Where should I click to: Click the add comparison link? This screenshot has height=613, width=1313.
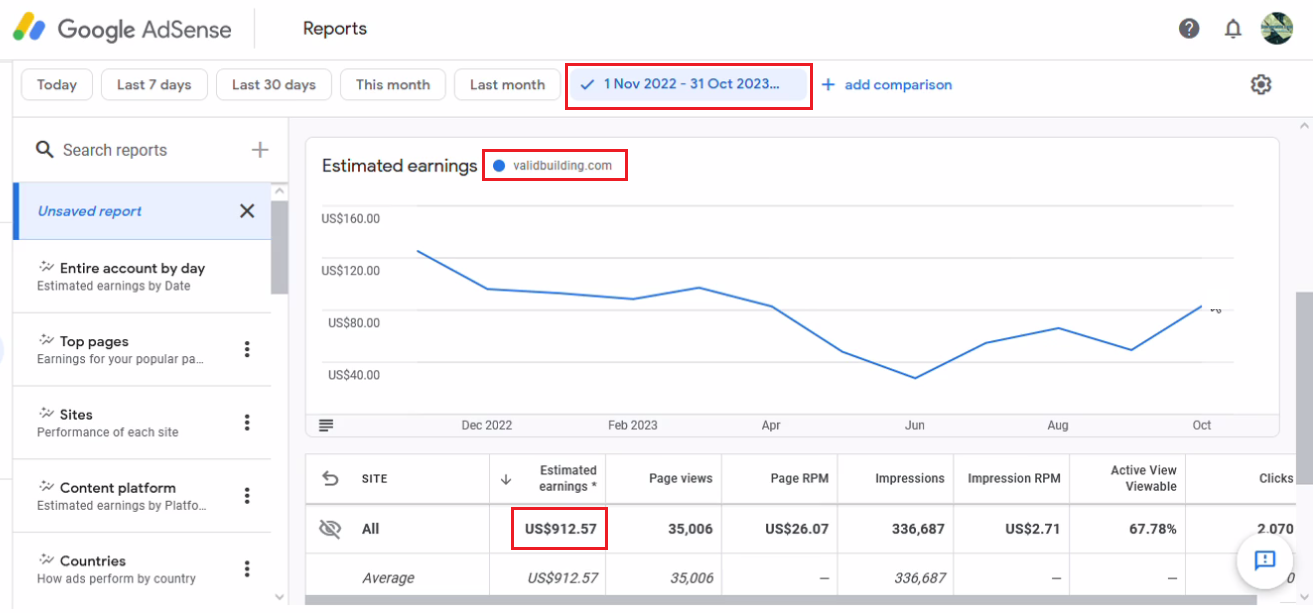click(898, 85)
